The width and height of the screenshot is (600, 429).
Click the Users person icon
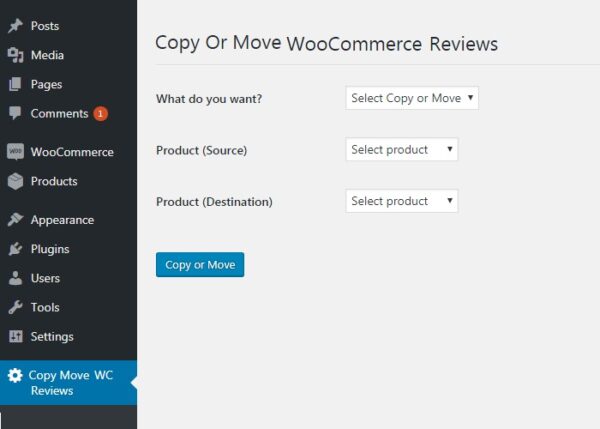pyautogui.click(x=15, y=278)
